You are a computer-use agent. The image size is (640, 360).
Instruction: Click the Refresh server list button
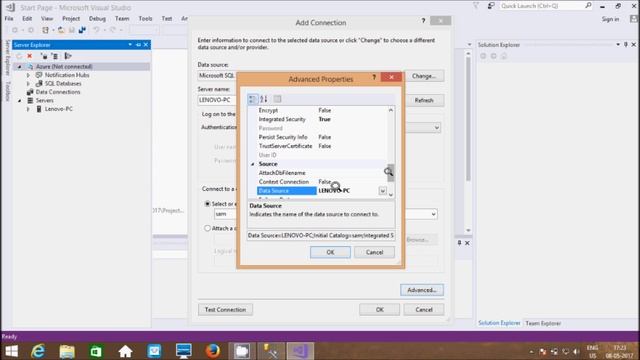tap(424, 100)
